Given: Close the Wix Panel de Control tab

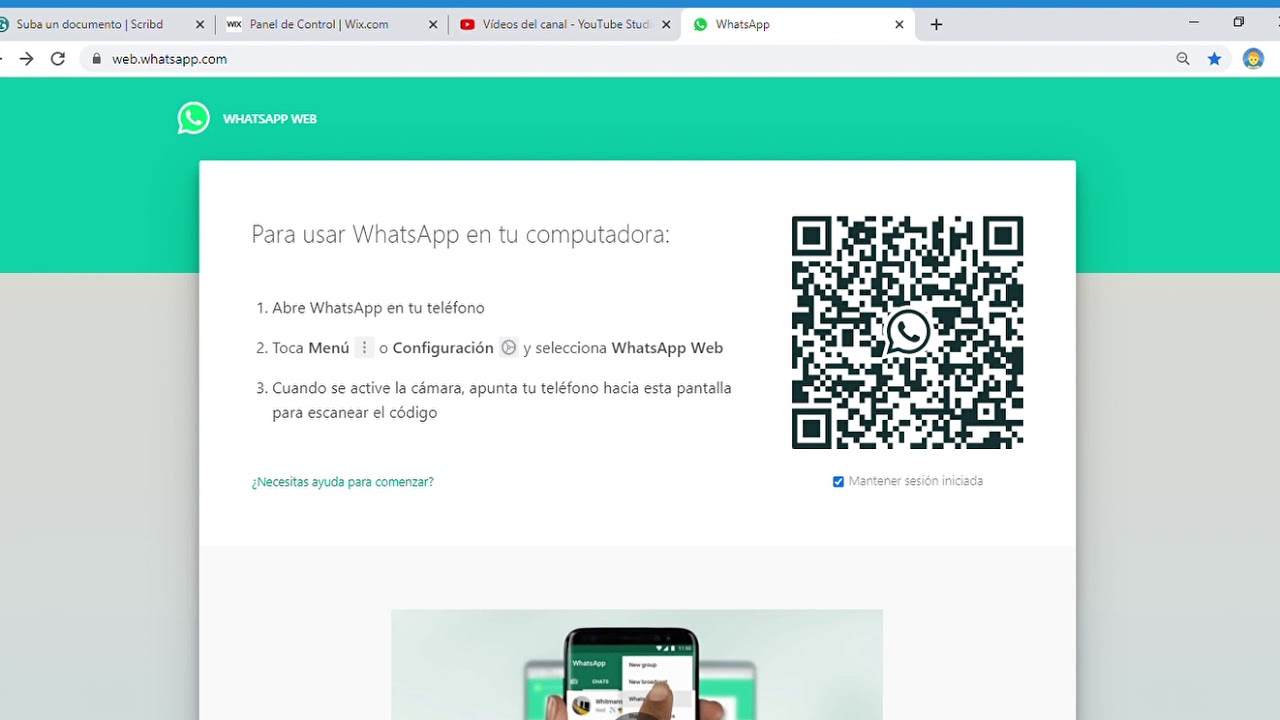Looking at the screenshot, I should tap(433, 25).
